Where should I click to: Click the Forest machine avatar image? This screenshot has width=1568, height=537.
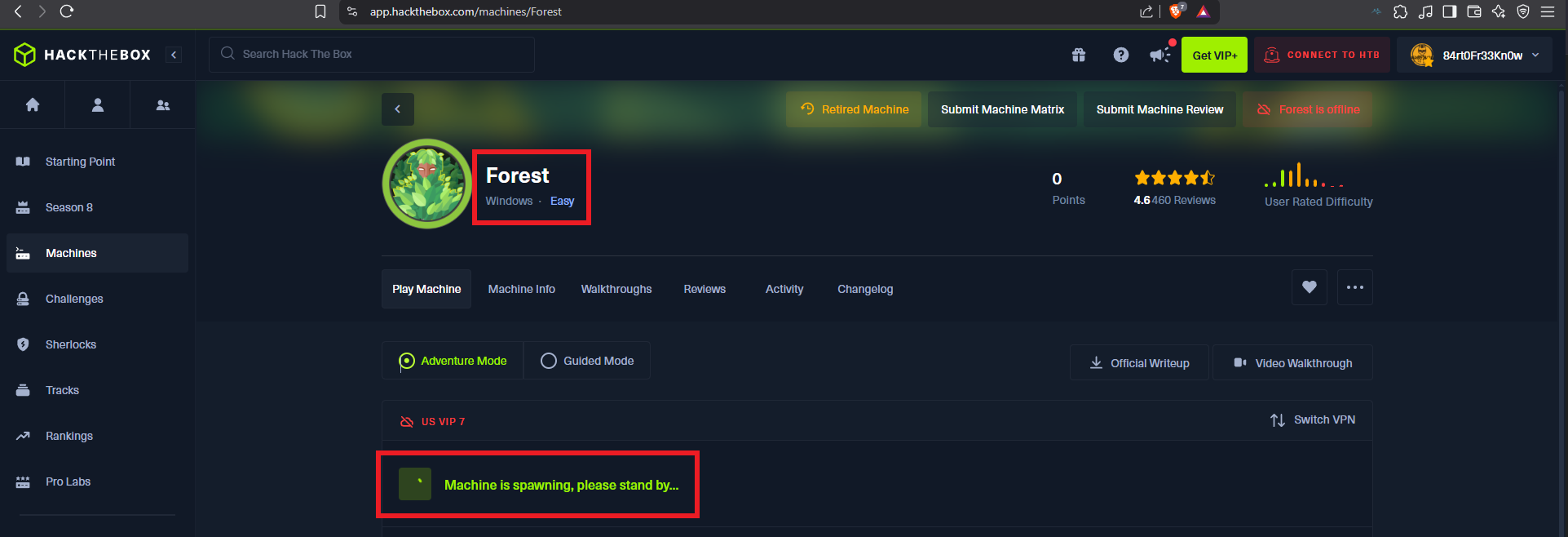tap(426, 184)
